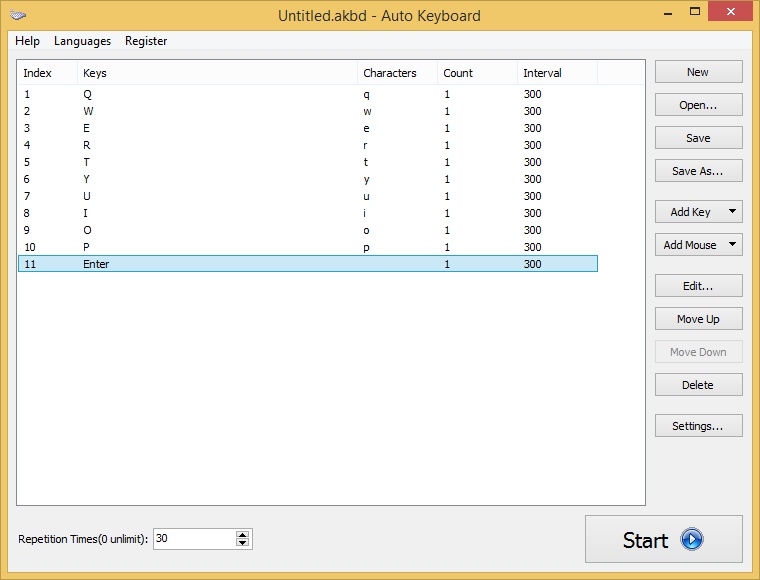Click the Edit... button
This screenshot has height=580, width=760.
698,286
